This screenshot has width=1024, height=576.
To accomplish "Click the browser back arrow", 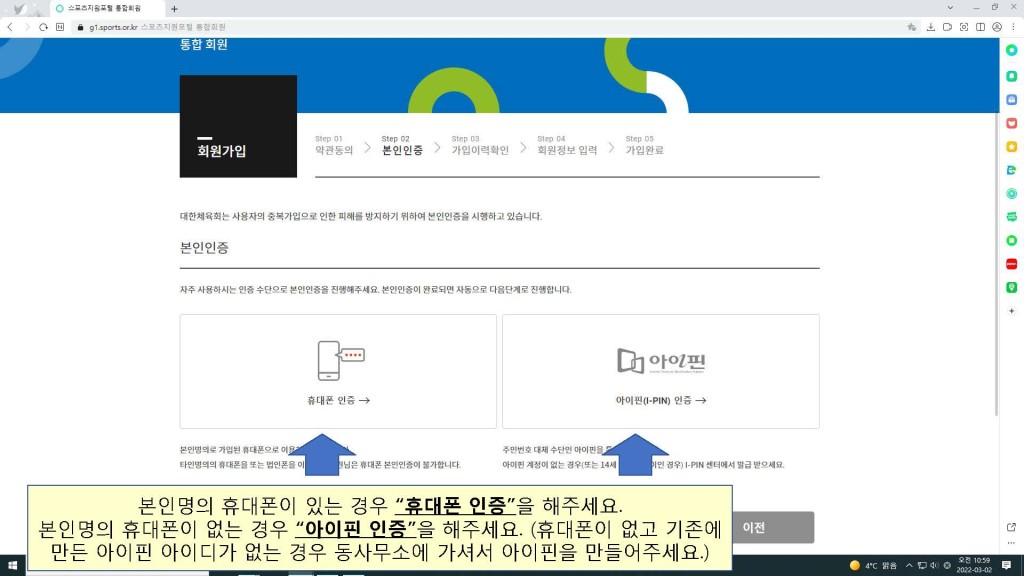I will (x=10, y=27).
